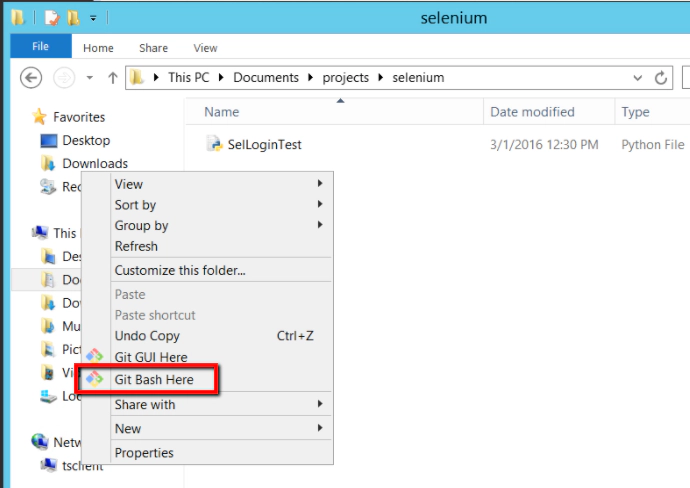Open the New submenu in context menu

(221, 428)
